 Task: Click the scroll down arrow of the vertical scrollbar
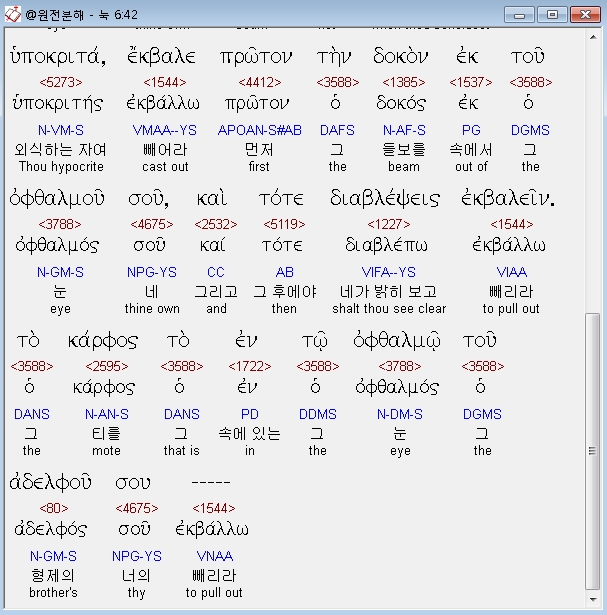(x=593, y=599)
